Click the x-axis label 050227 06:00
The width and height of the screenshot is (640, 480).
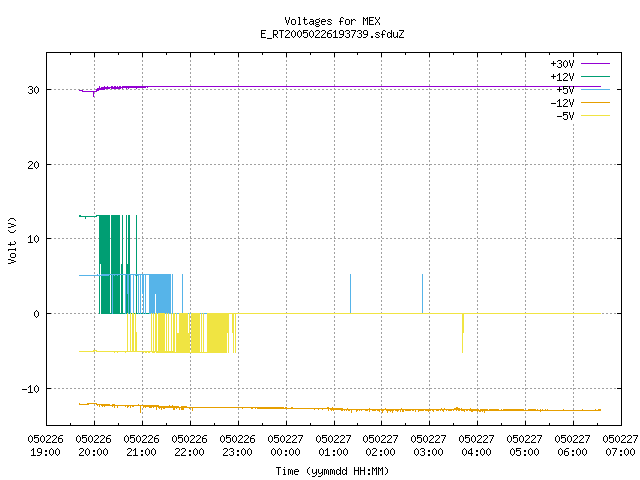coord(572,446)
